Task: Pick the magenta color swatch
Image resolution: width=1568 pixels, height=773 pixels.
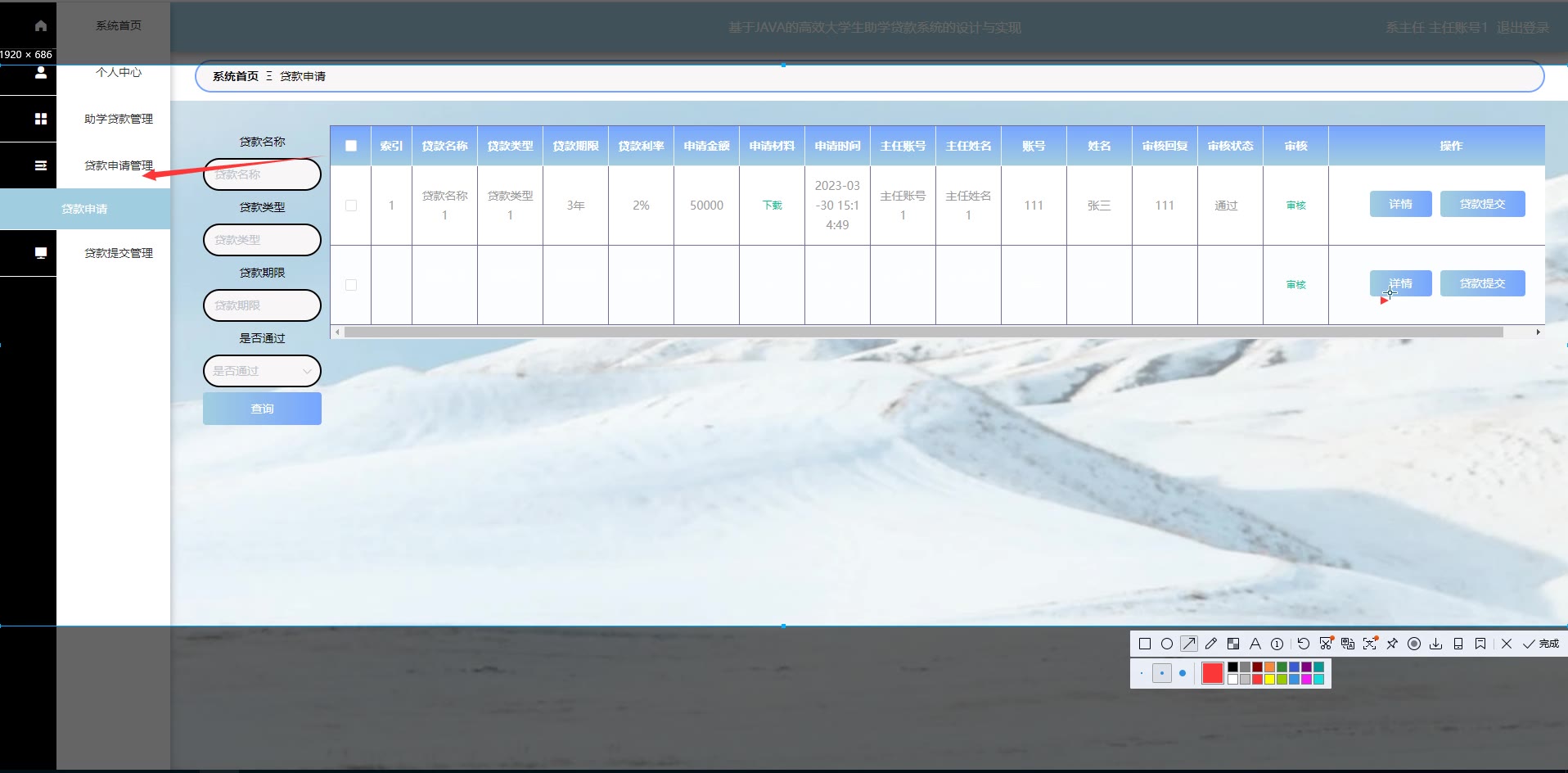Action: (1306, 679)
